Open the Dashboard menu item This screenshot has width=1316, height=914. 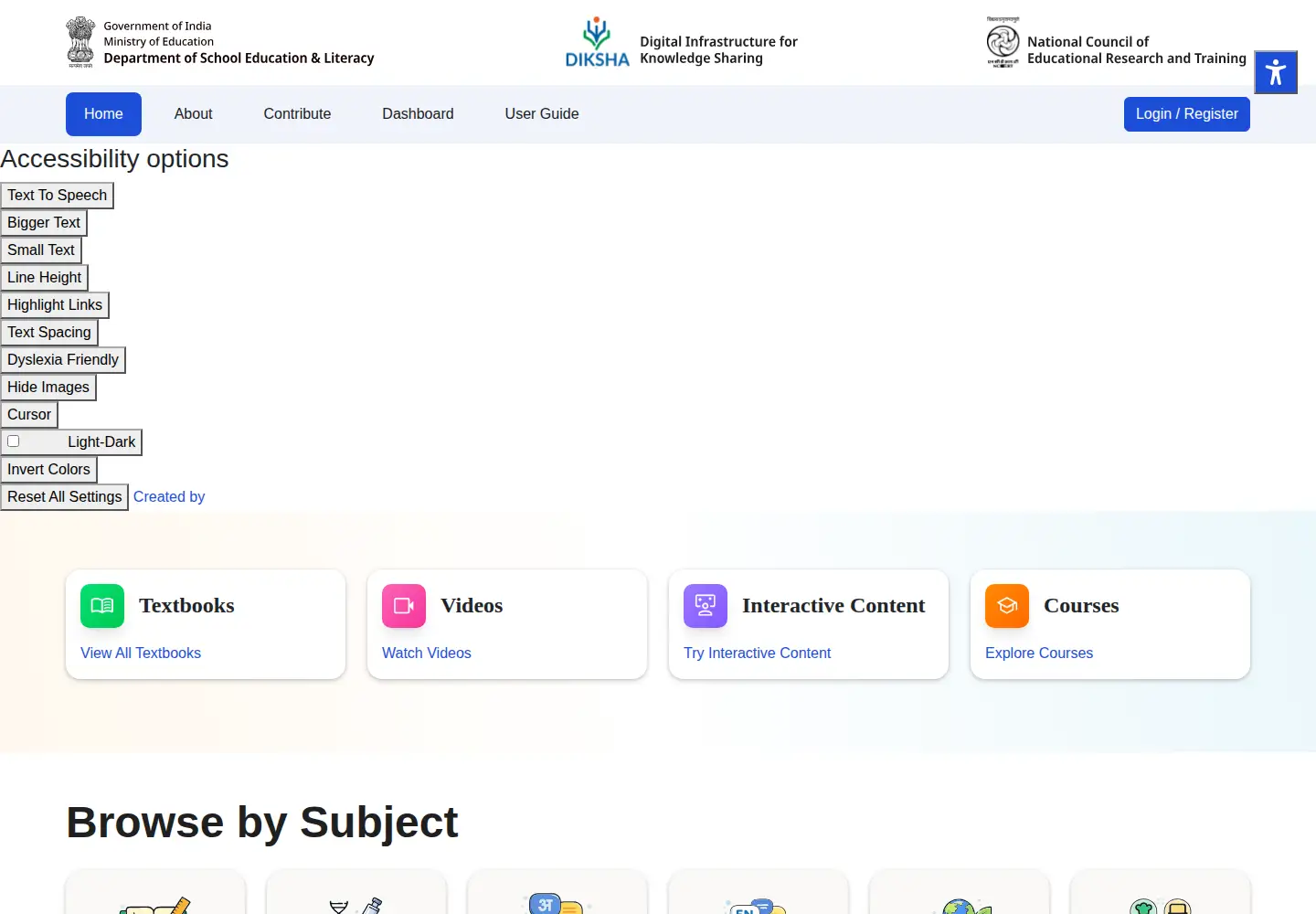click(418, 114)
